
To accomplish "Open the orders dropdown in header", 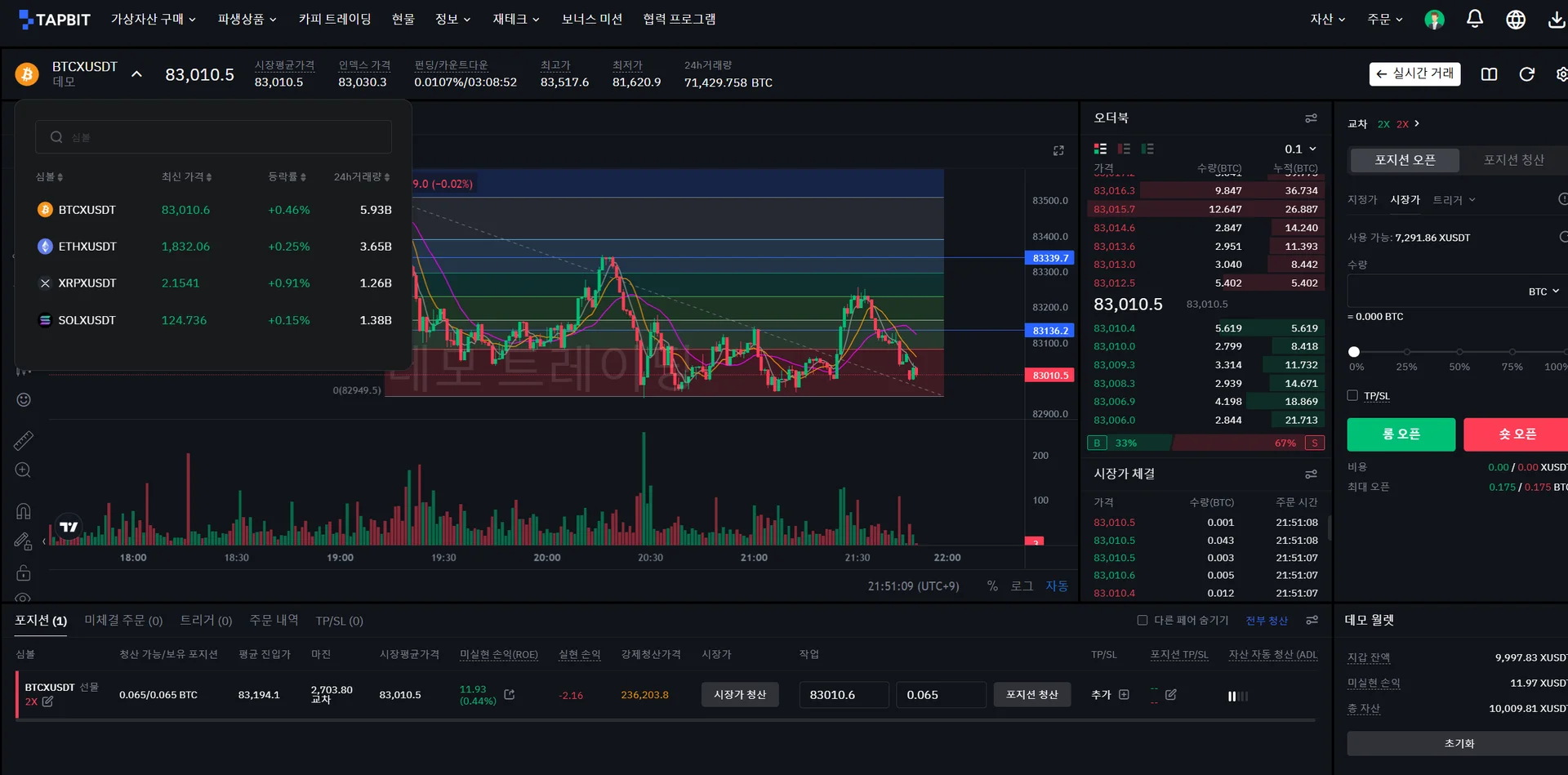I will [1385, 19].
